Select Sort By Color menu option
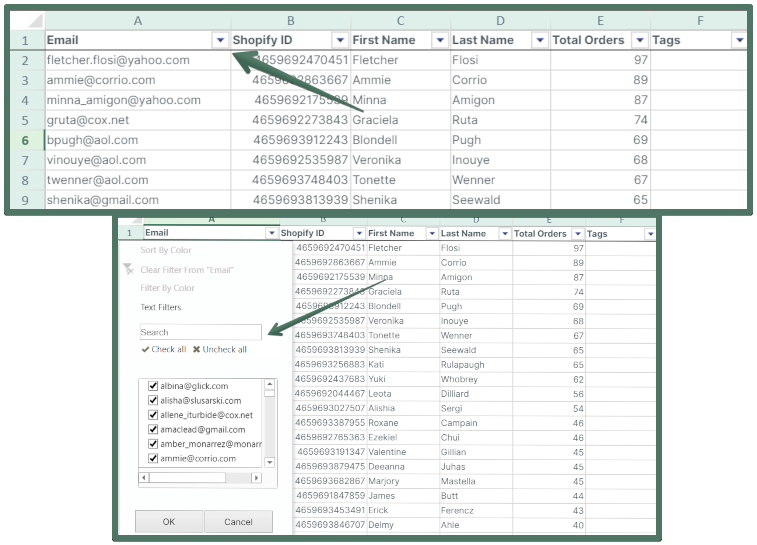This screenshot has width=757, height=545. click(166, 250)
